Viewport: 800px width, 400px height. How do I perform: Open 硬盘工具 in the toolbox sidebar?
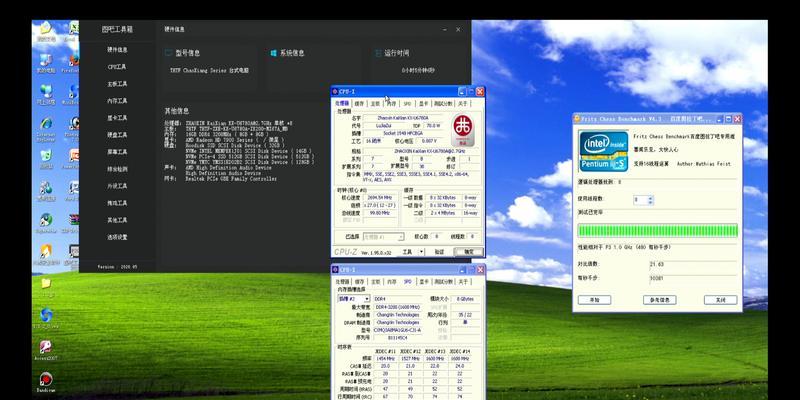click(117, 135)
